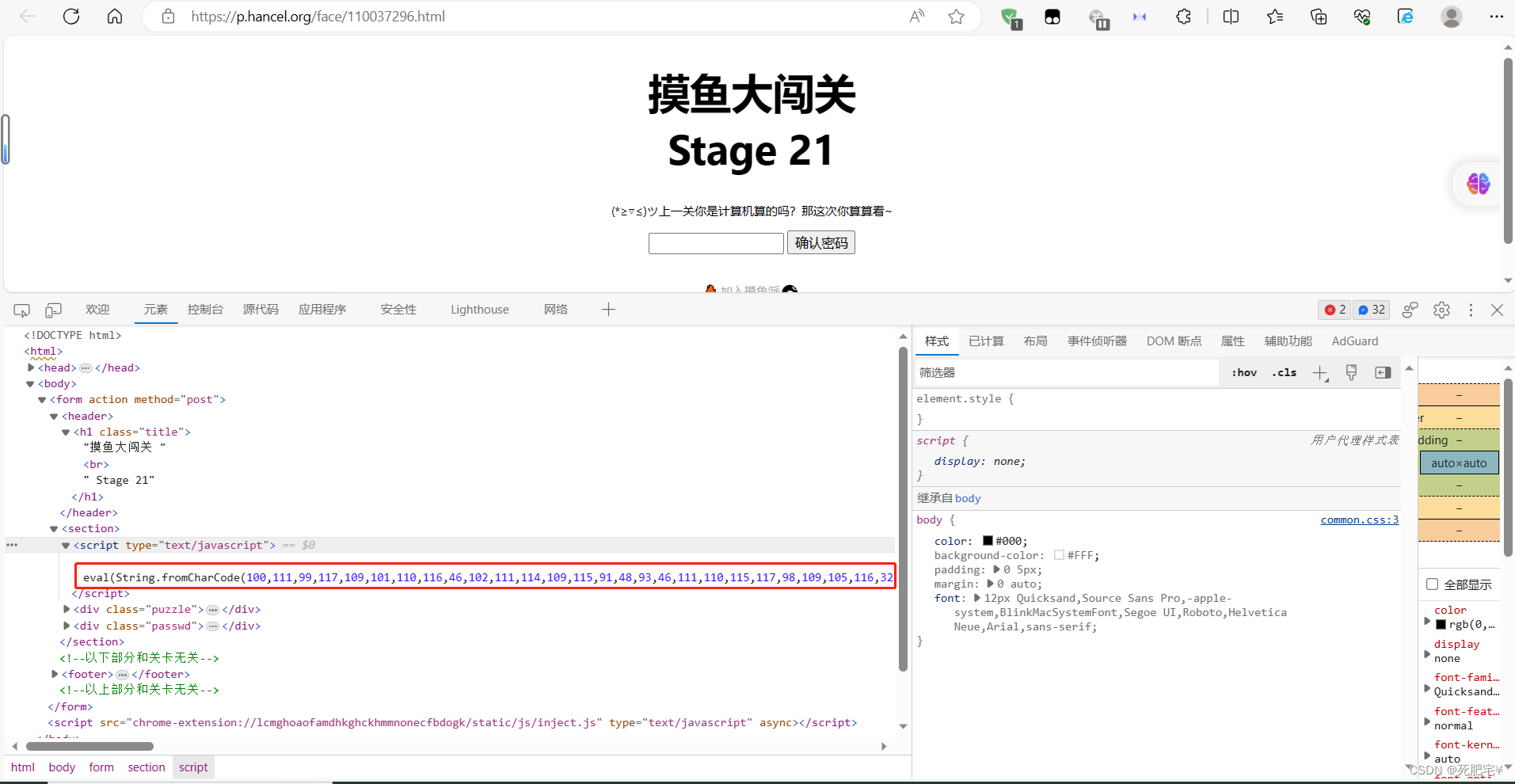Click the read aloud icon in address bar
Screen dimensions: 1515x784
[x=917, y=17]
